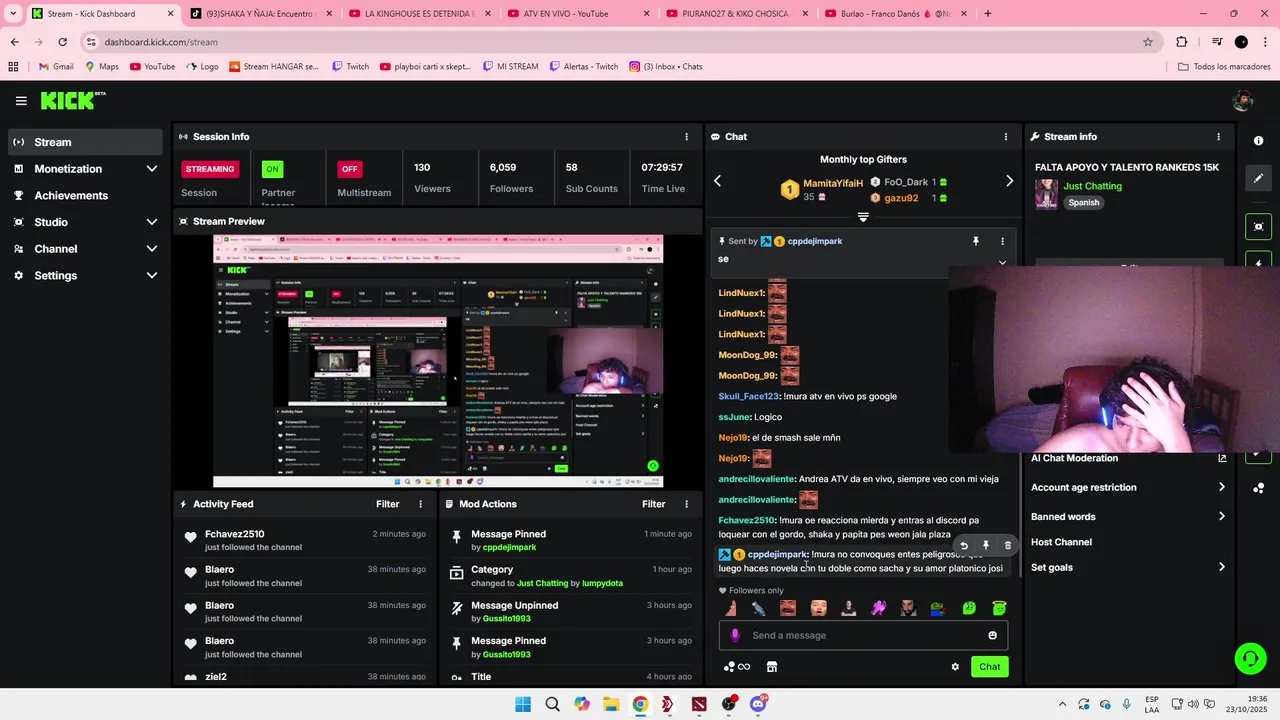Screen dimensions: 1280x720
Task: Delete the hovered chat message
Action: pyautogui.click(x=1008, y=546)
